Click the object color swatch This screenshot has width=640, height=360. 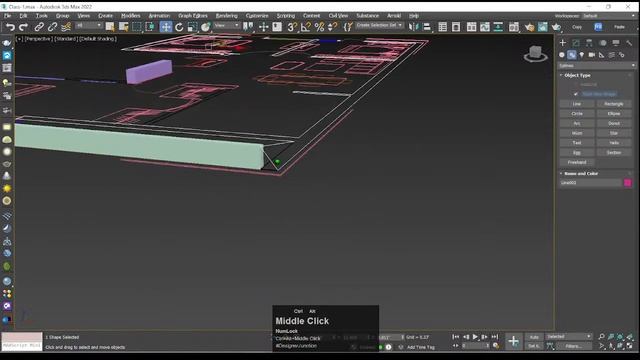pyautogui.click(x=628, y=183)
